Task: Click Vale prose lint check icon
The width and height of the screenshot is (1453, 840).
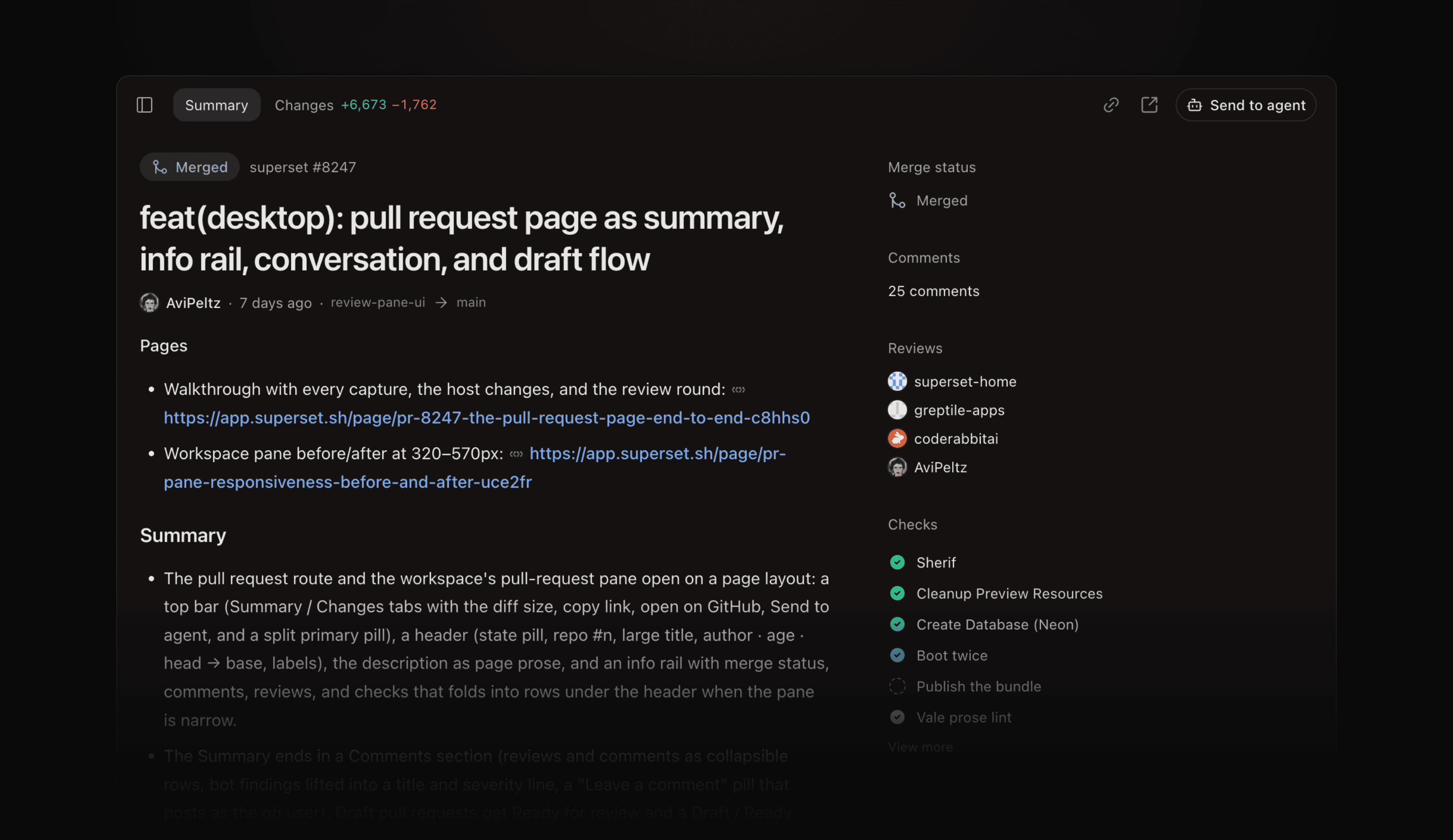Action: 897,717
